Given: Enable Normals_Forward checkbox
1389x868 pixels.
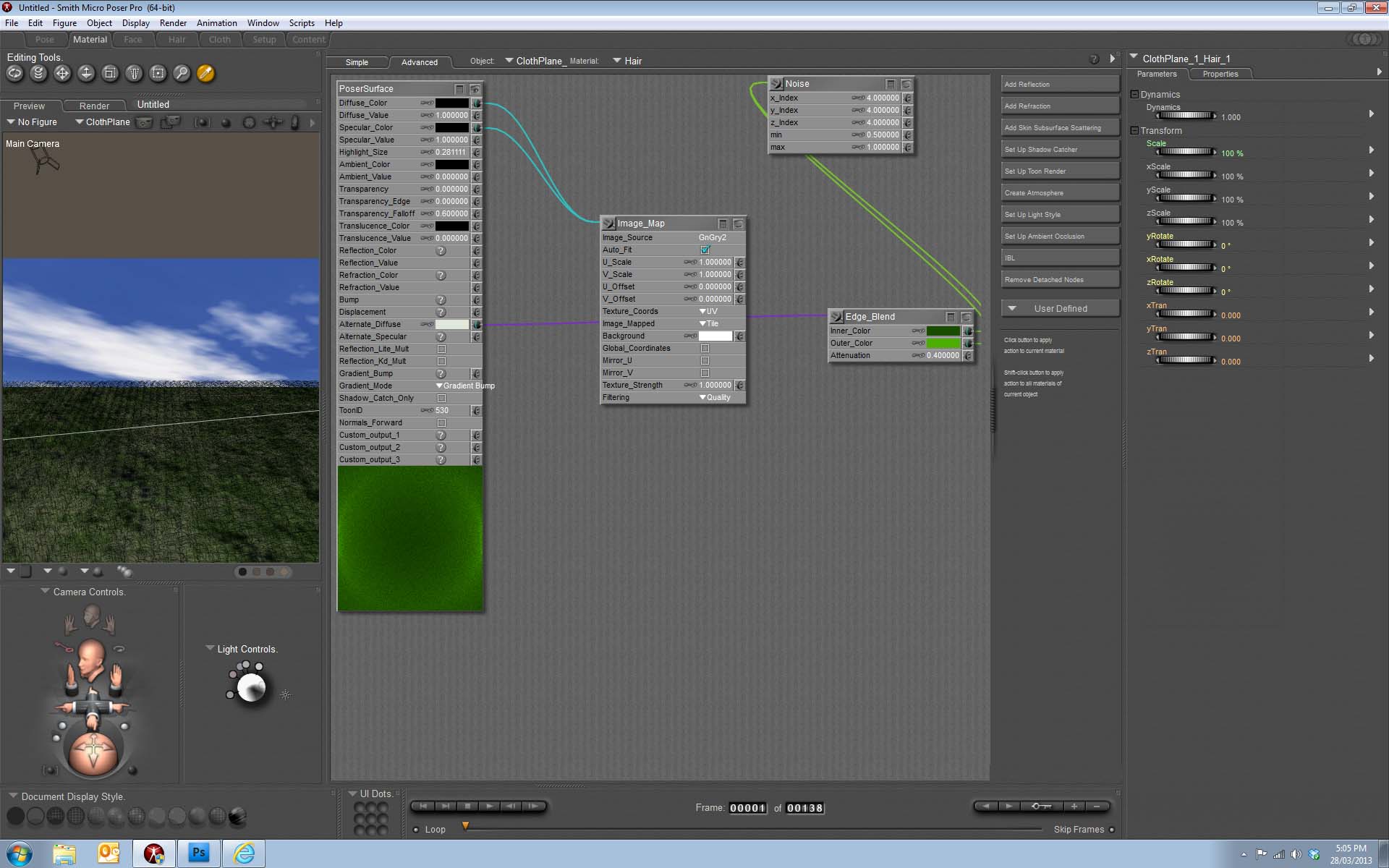Looking at the screenshot, I should pyautogui.click(x=441, y=422).
